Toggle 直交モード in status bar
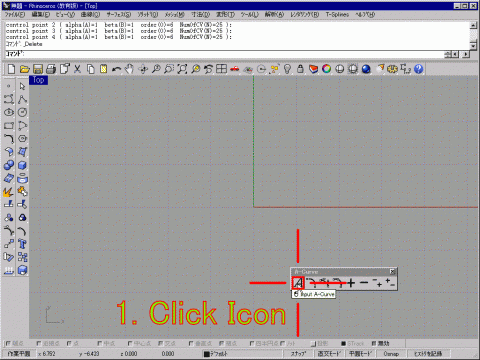 [x=329, y=354]
